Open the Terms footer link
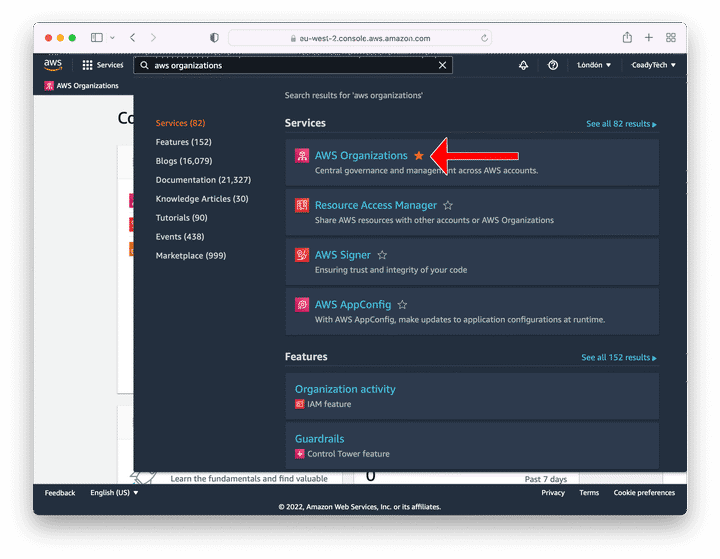720x559 pixels. 589,493
